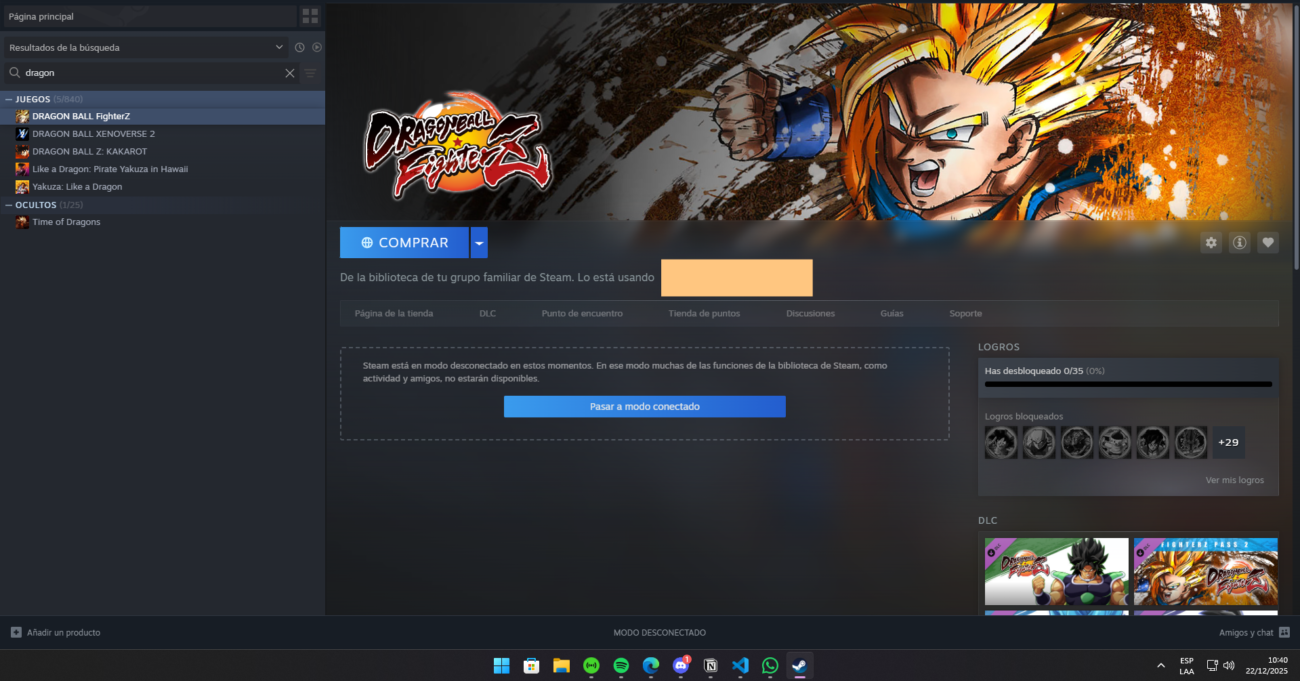Screen dimensions: 1300x681
Task: Click the third locked achievement icon
Action: 1077,442
